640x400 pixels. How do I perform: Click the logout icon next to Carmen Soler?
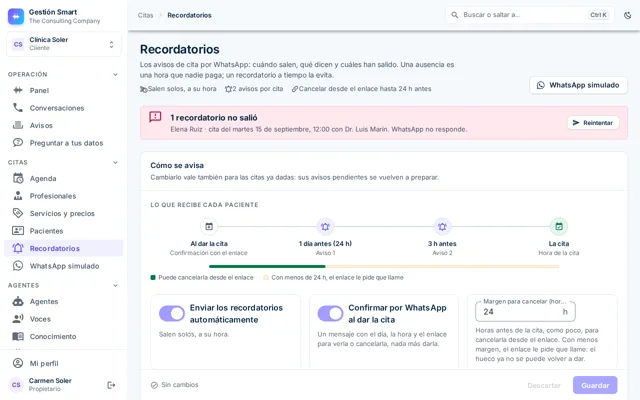point(111,385)
